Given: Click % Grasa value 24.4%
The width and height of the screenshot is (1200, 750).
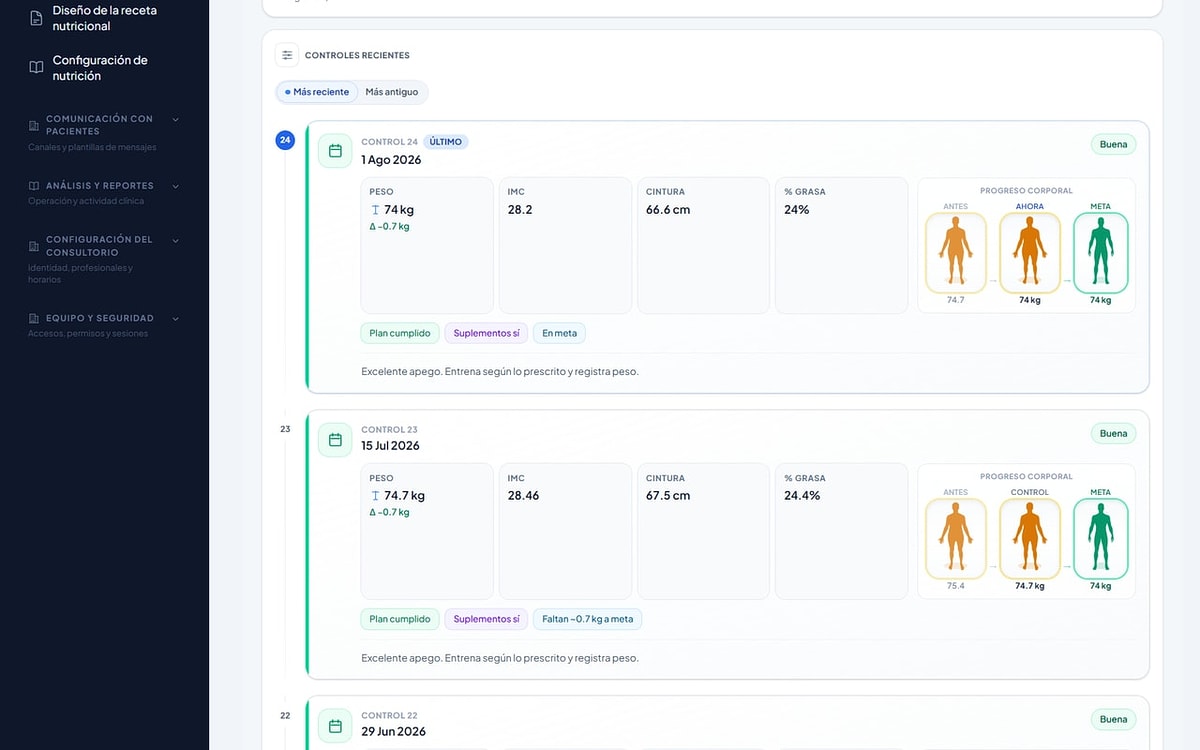Looking at the screenshot, I should [802, 496].
